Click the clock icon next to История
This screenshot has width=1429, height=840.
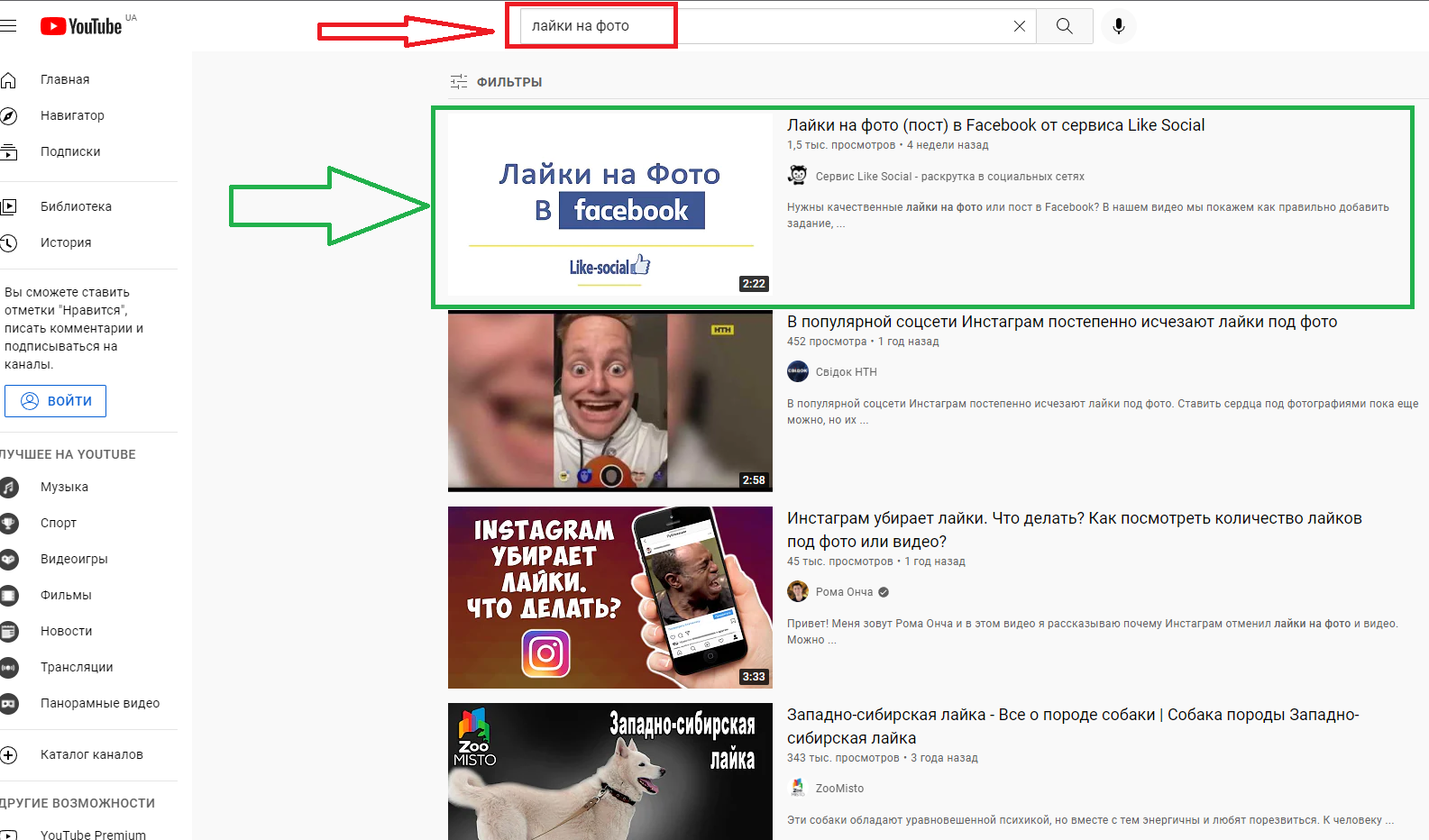8,242
